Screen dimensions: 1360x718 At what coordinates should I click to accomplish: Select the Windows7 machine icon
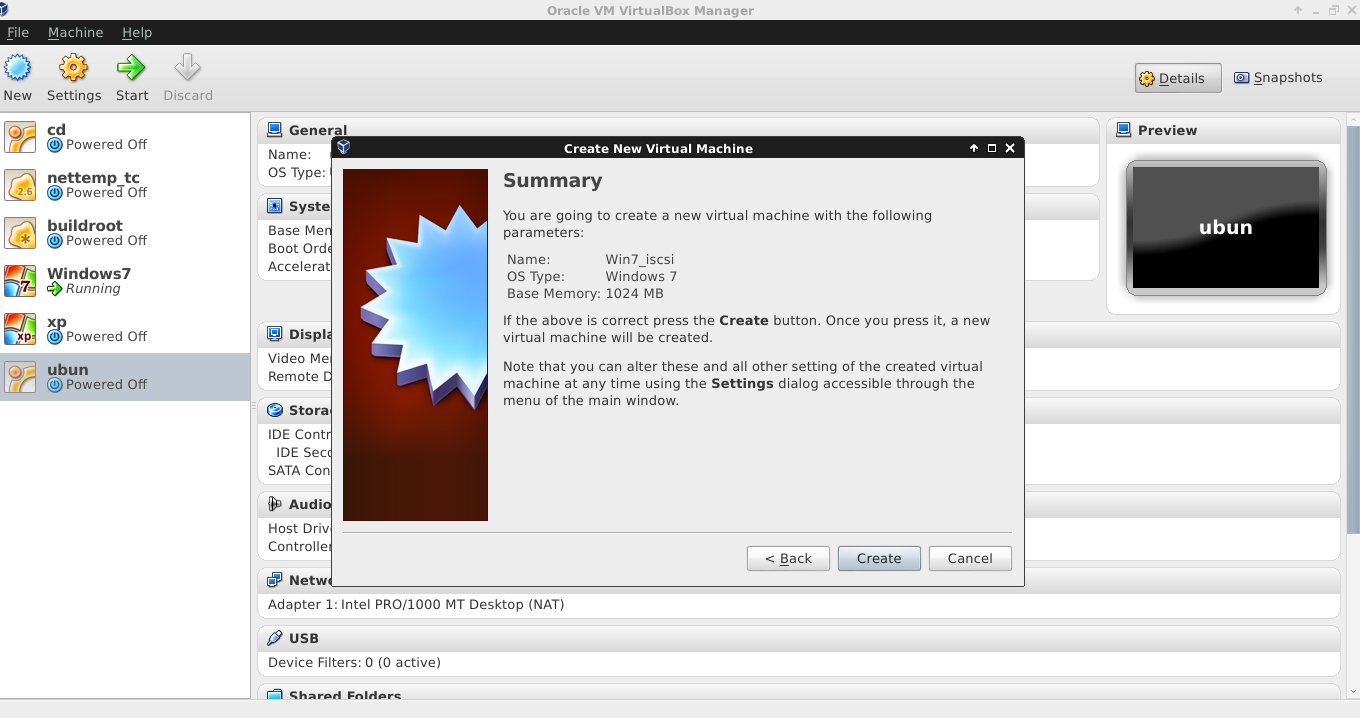[21, 281]
